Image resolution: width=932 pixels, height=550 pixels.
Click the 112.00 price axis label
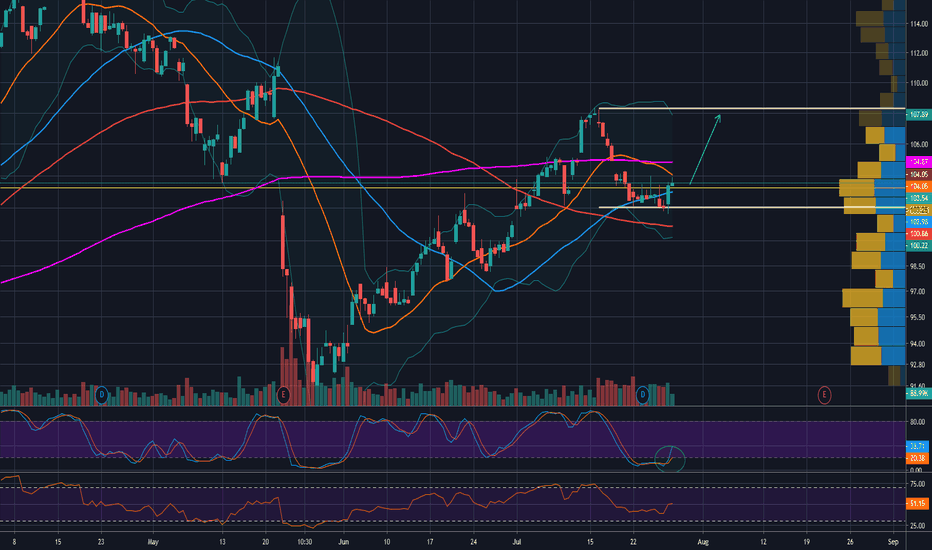[919, 54]
